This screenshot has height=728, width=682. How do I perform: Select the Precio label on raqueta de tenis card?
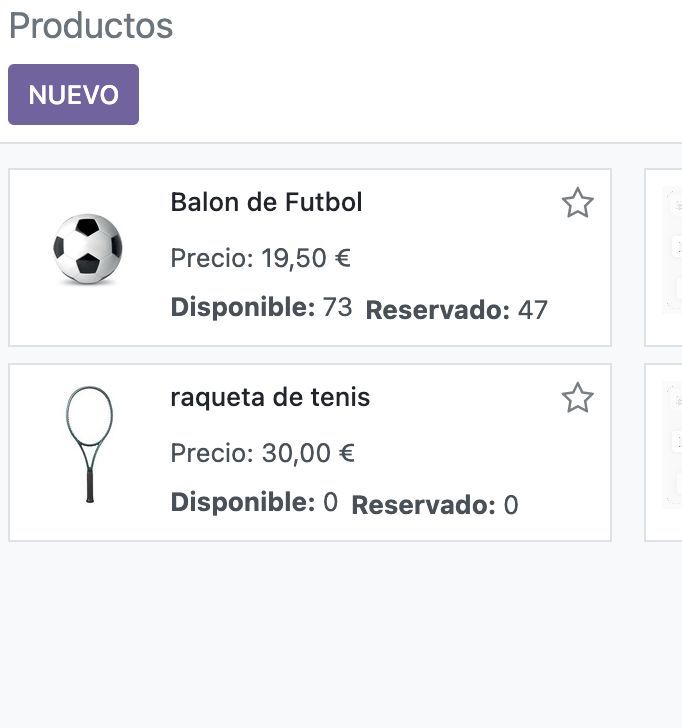click(212, 453)
